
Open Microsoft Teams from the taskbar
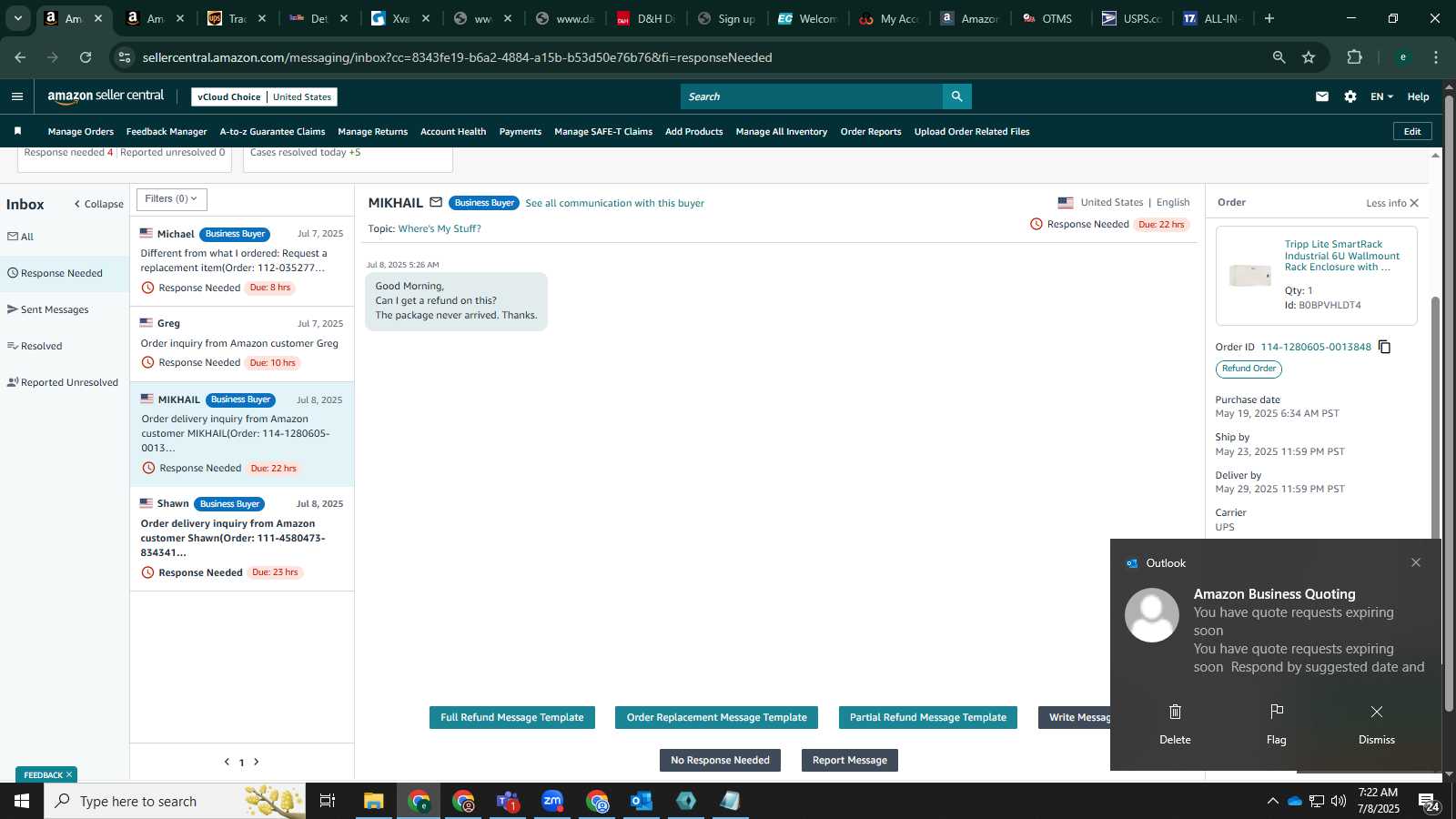point(508,801)
